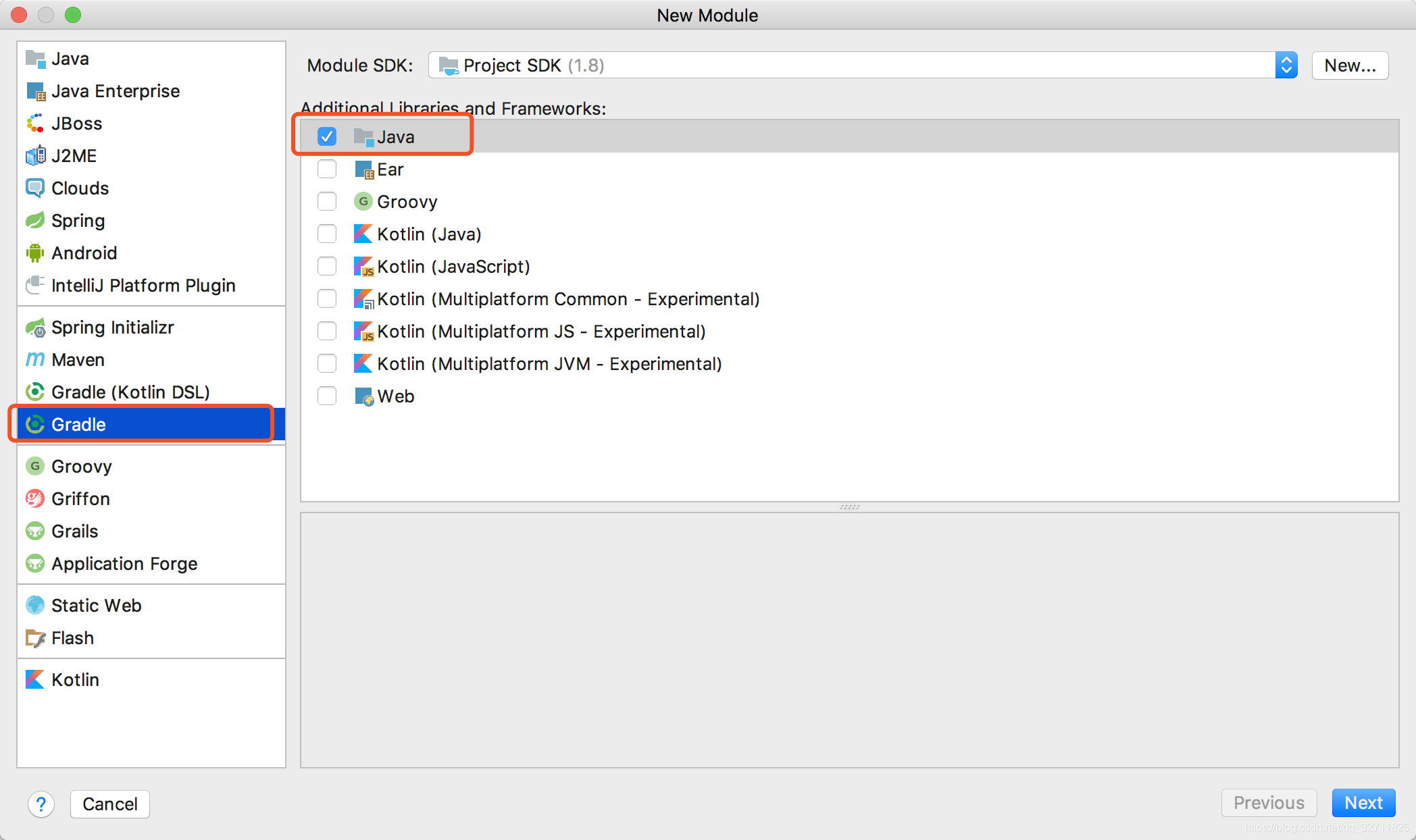Click the Project SDK (1.8) combo box
1416x840 pixels.
(x=863, y=65)
